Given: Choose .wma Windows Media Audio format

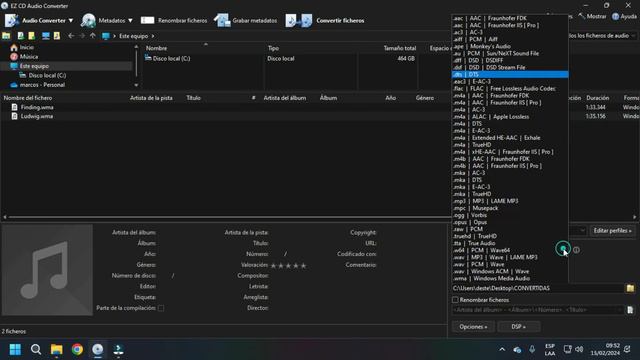Looking at the screenshot, I should [510, 279].
